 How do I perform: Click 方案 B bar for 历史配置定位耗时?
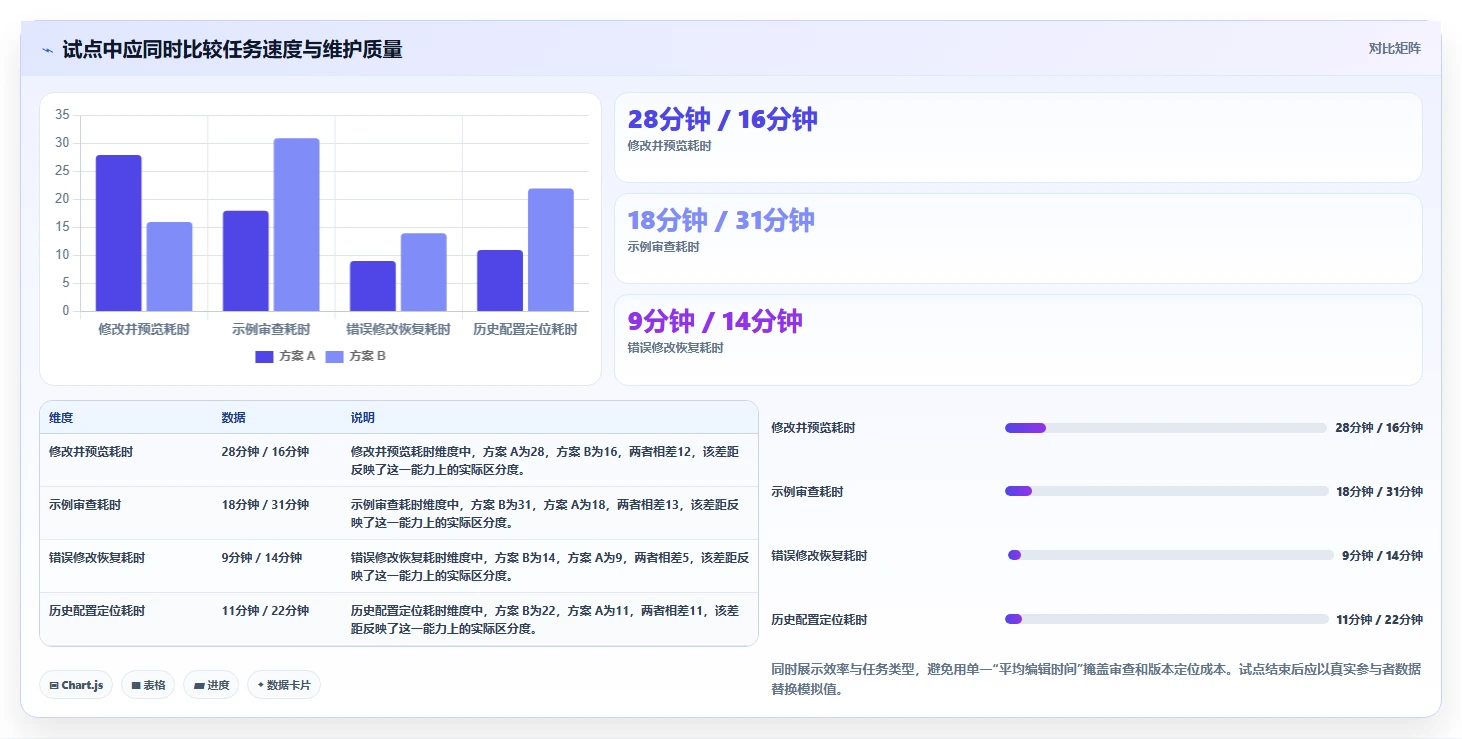coord(551,250)
